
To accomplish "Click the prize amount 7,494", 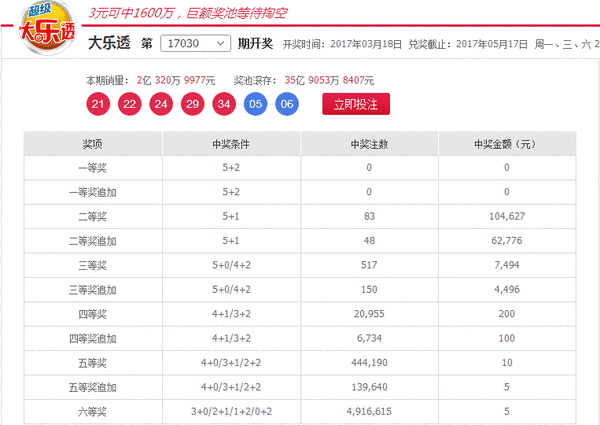I will pyautogui.click(x=507, y=265).
